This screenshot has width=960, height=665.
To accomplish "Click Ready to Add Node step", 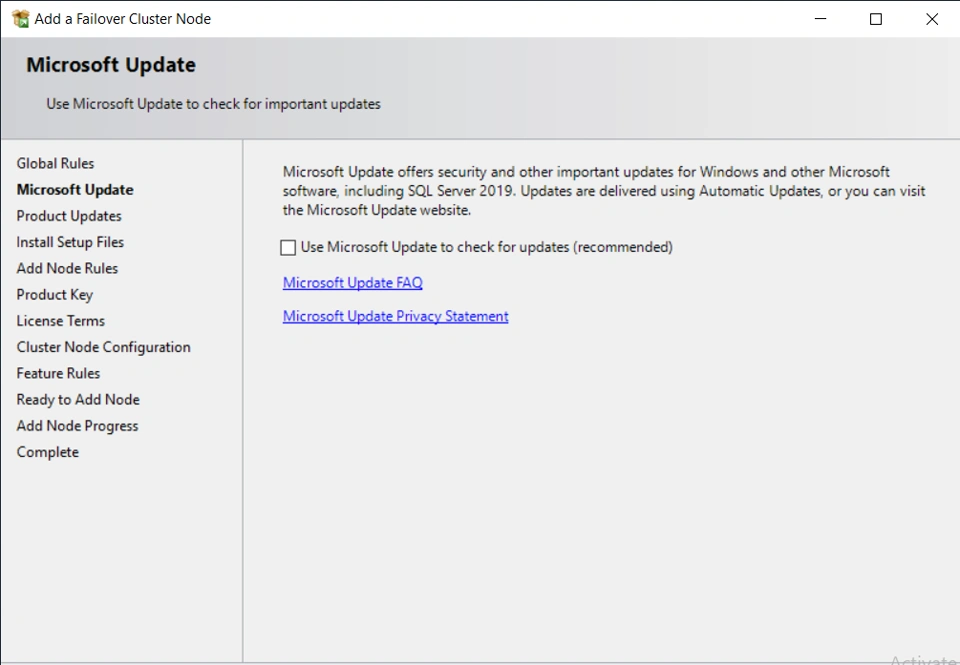I will [x=78, y=399].
